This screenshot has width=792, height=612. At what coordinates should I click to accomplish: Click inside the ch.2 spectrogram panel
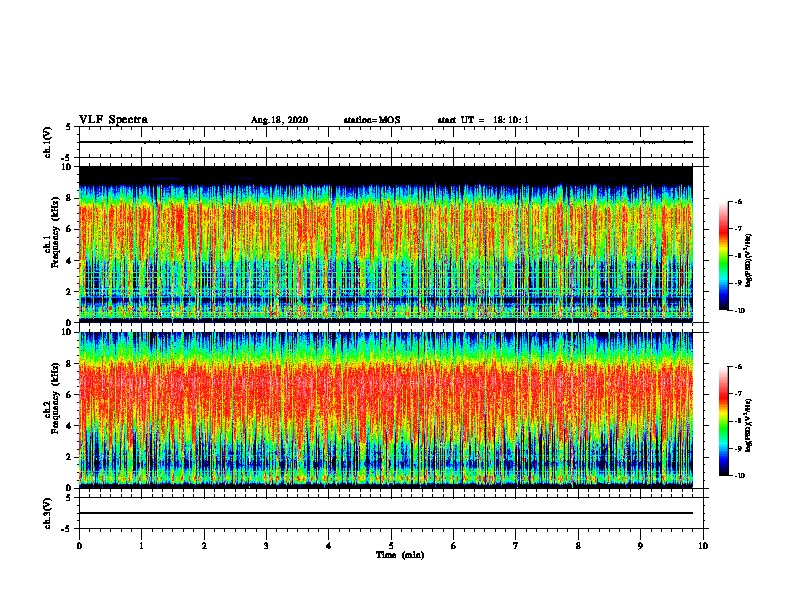pos(386,410)
